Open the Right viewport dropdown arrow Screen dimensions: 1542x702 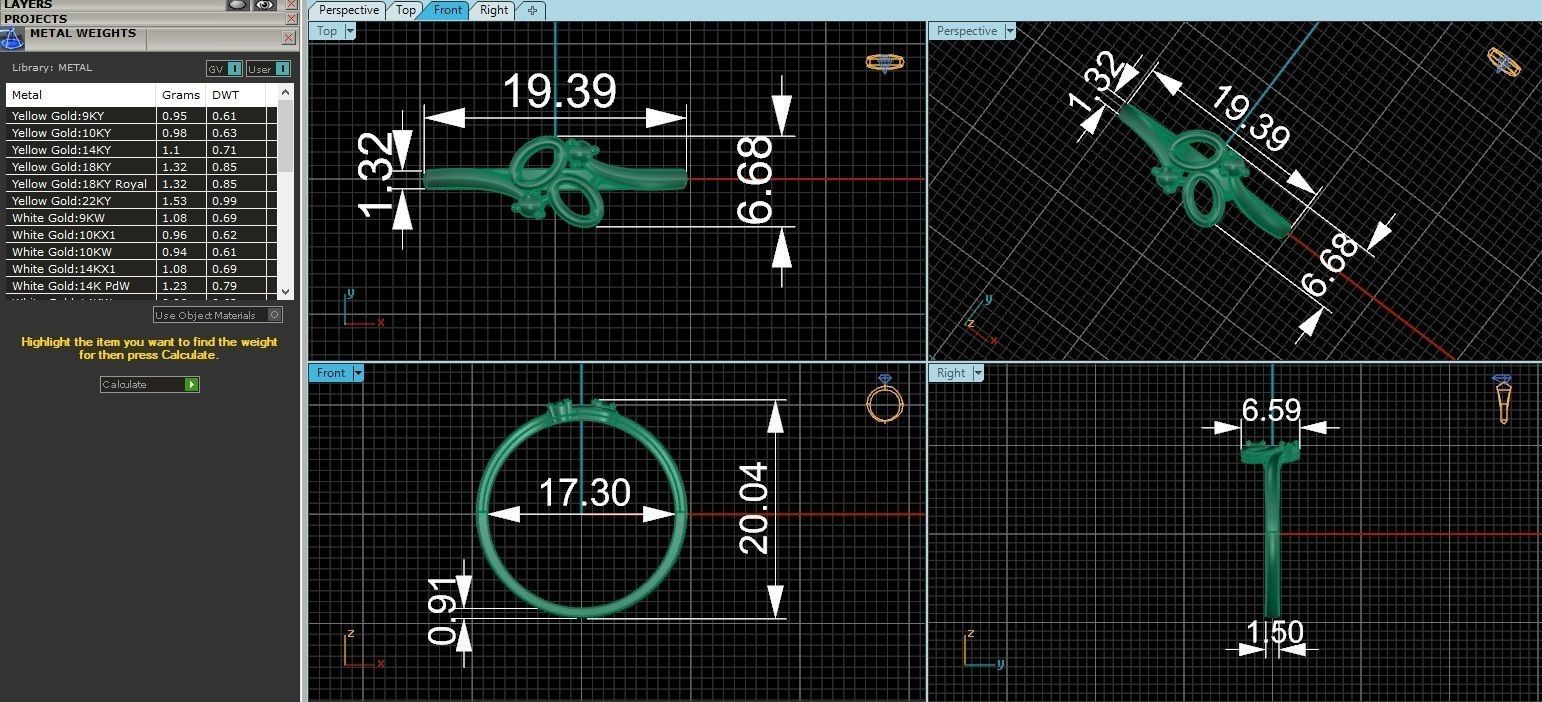978,373
